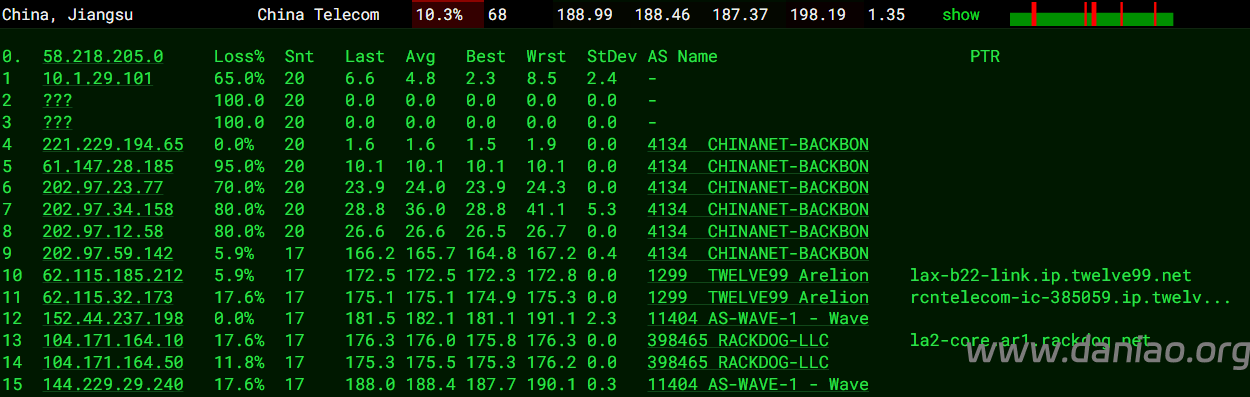Image resolution: width=1250 pixels, height=397 pixels.
Task: Open final hop IP 144.229.29.240
Action: click(x=113, y=384)
